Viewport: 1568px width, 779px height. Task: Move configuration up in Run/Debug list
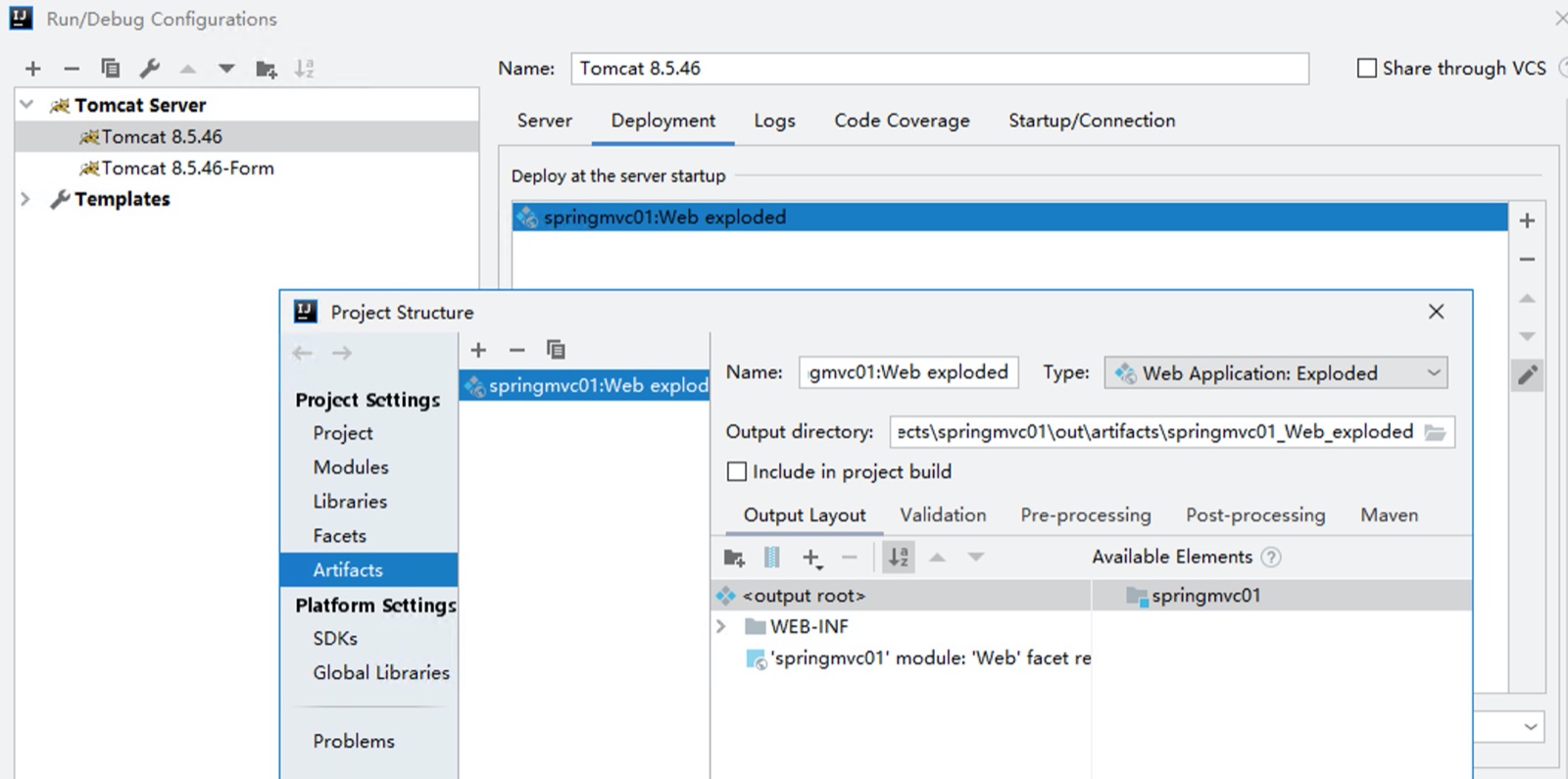[x=188, y=69]
